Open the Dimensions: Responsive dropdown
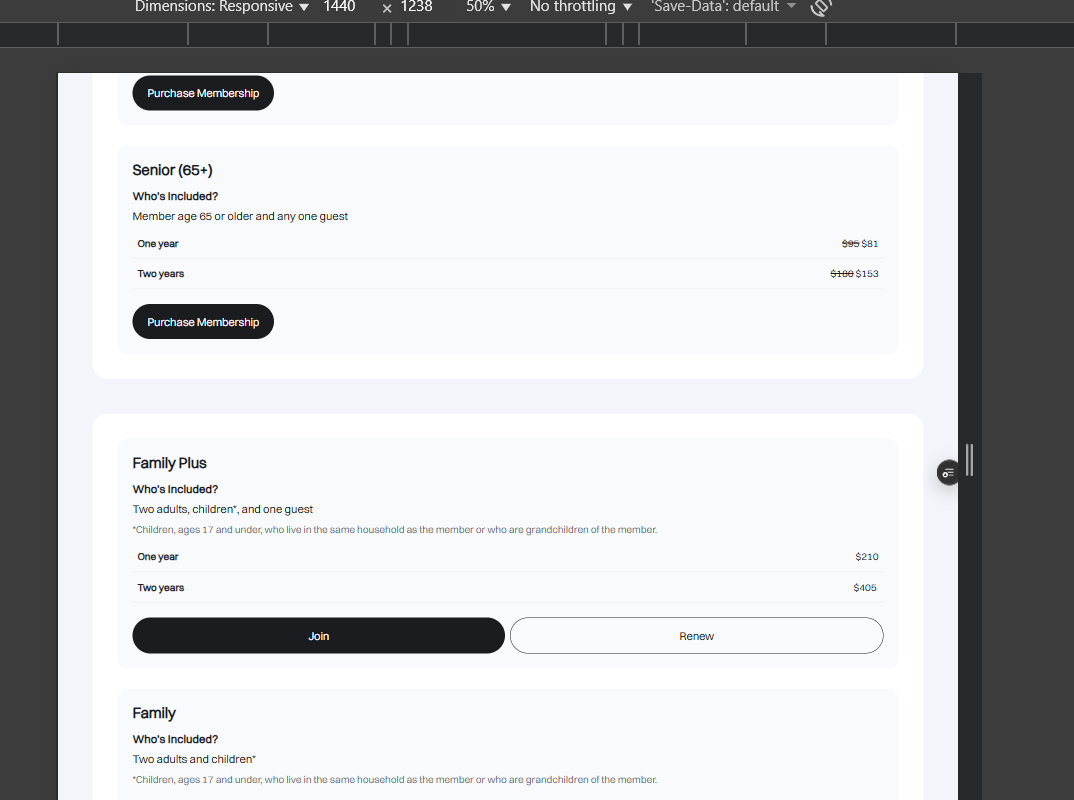 [221, 7]
